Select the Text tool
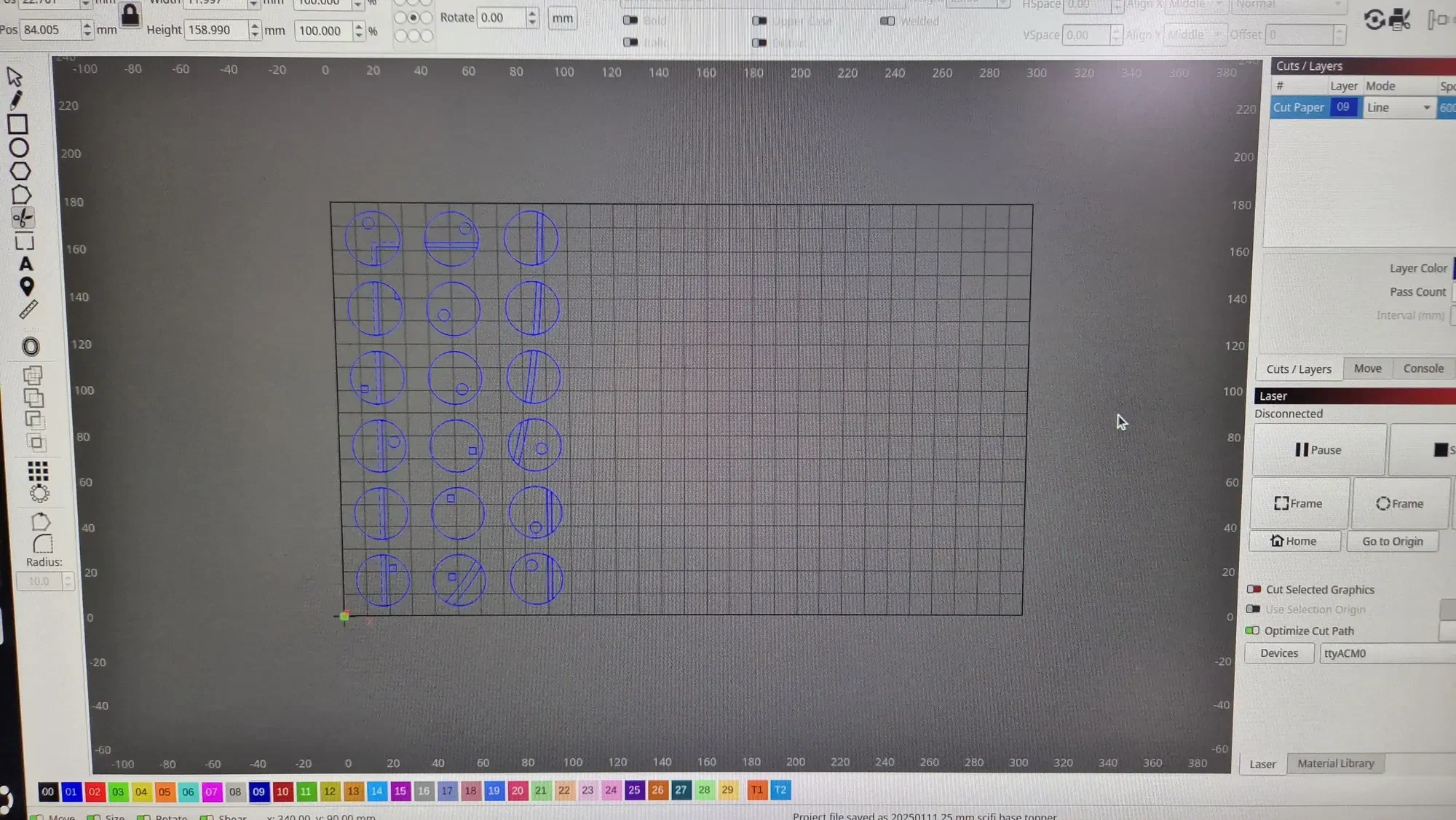1456x820 pixels. click(25, 264)
